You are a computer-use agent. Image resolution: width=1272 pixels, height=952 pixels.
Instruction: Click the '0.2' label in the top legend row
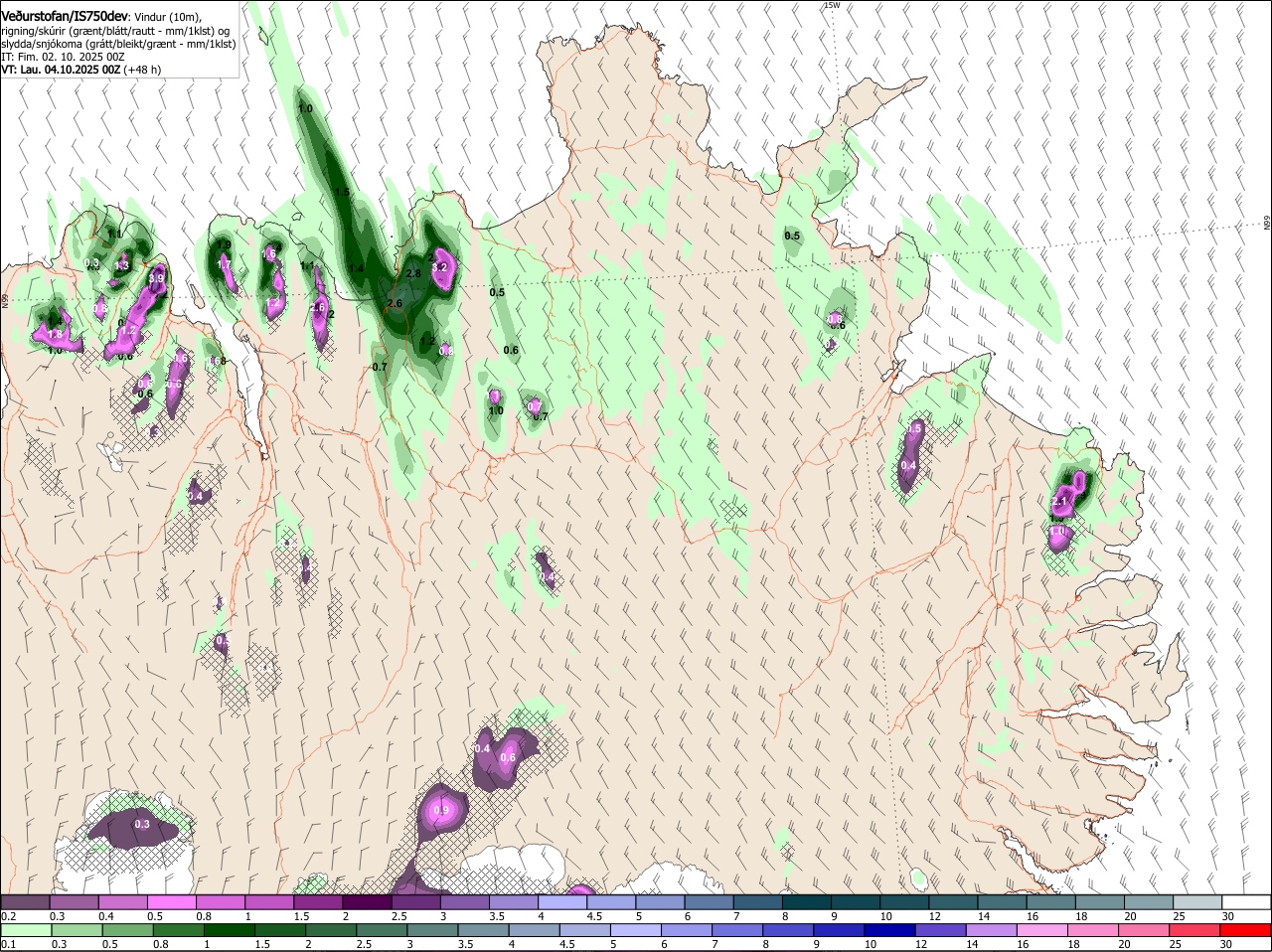tap(8, 916)
